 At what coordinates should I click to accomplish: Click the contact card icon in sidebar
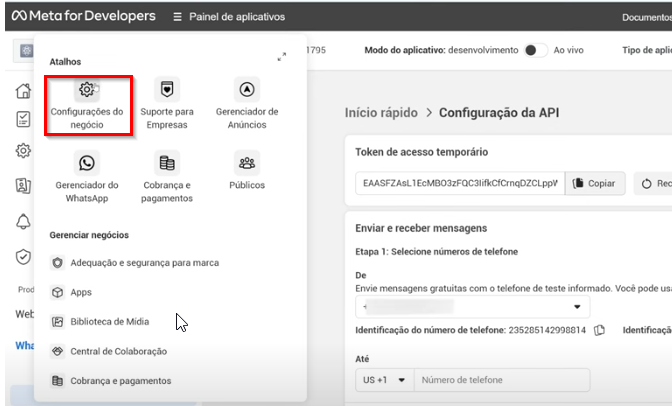(23, 186)
